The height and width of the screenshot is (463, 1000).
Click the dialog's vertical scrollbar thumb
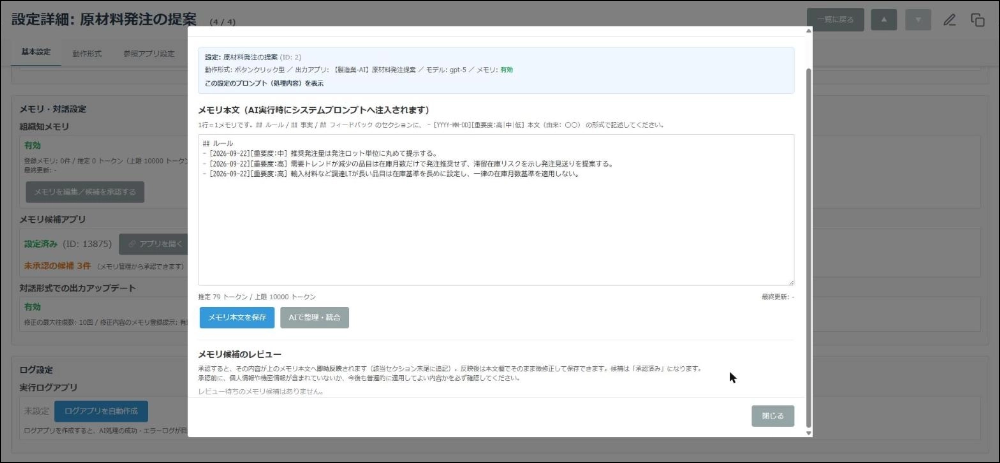click(809, 246)
